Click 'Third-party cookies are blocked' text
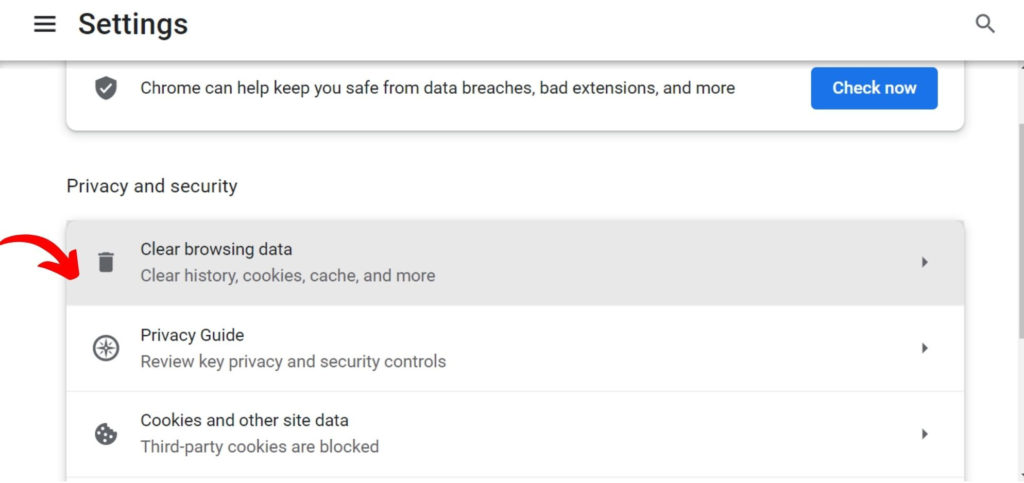This screenshot has width=1024, height=483. [x=259, y=447]
